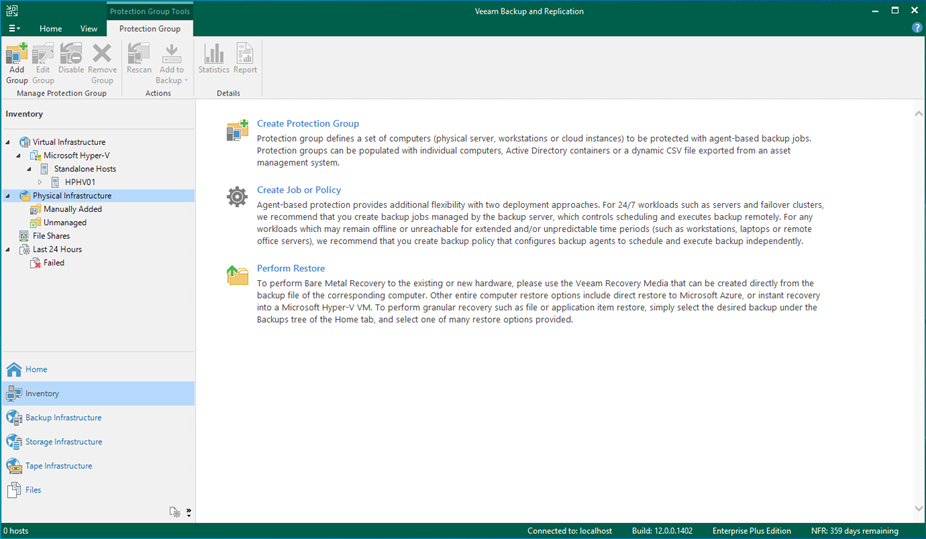Click the Veeam application logo icon
Image resolution: width=926 pixels, height=539 pixels.
click(x=12, y=11)
